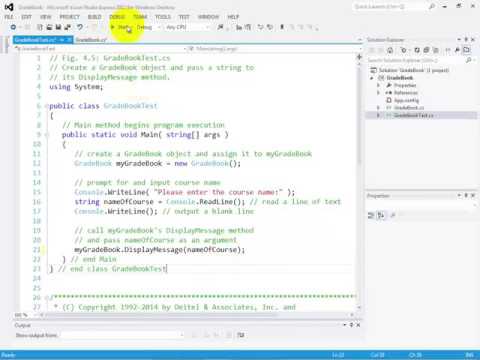Toggle auto-hide pin on Properties panel
This screenshot has height=360, width=480.
pos(466,196)
